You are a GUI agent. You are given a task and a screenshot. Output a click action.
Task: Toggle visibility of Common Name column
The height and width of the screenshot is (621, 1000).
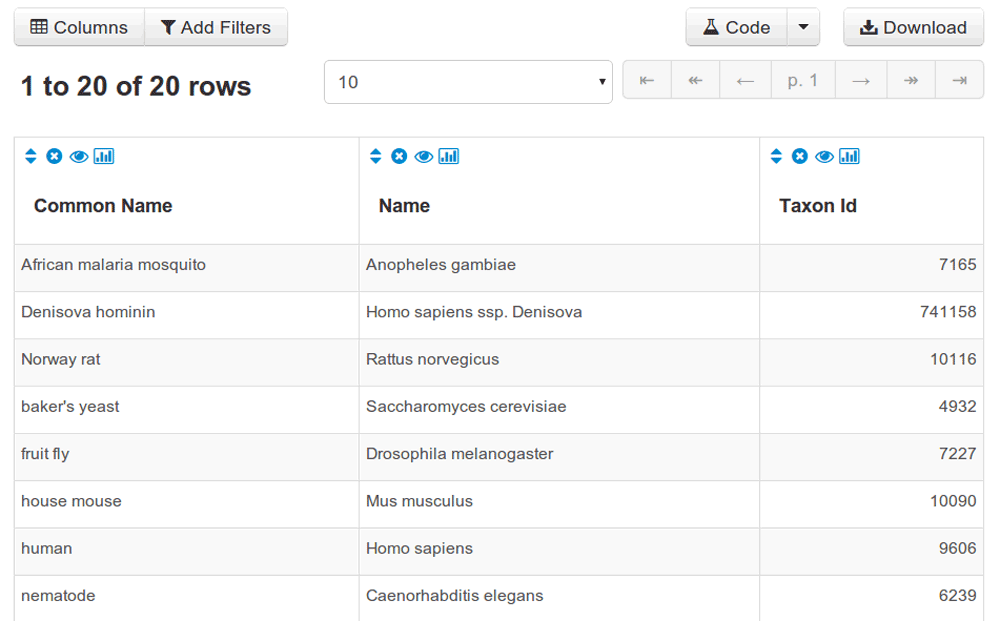pyautogui.click(x=78, y=156)
